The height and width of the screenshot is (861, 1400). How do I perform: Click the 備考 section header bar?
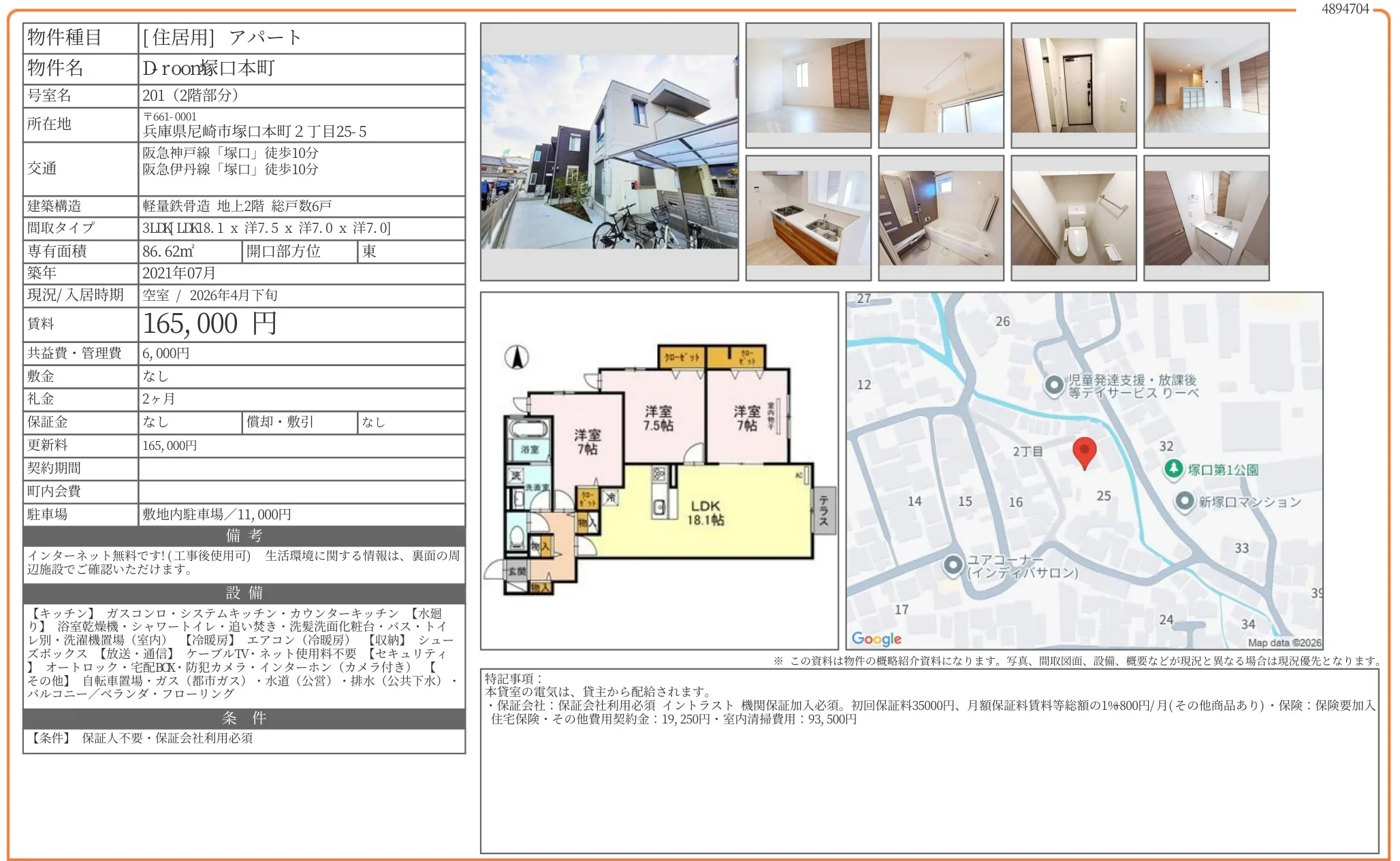(244, 536)
